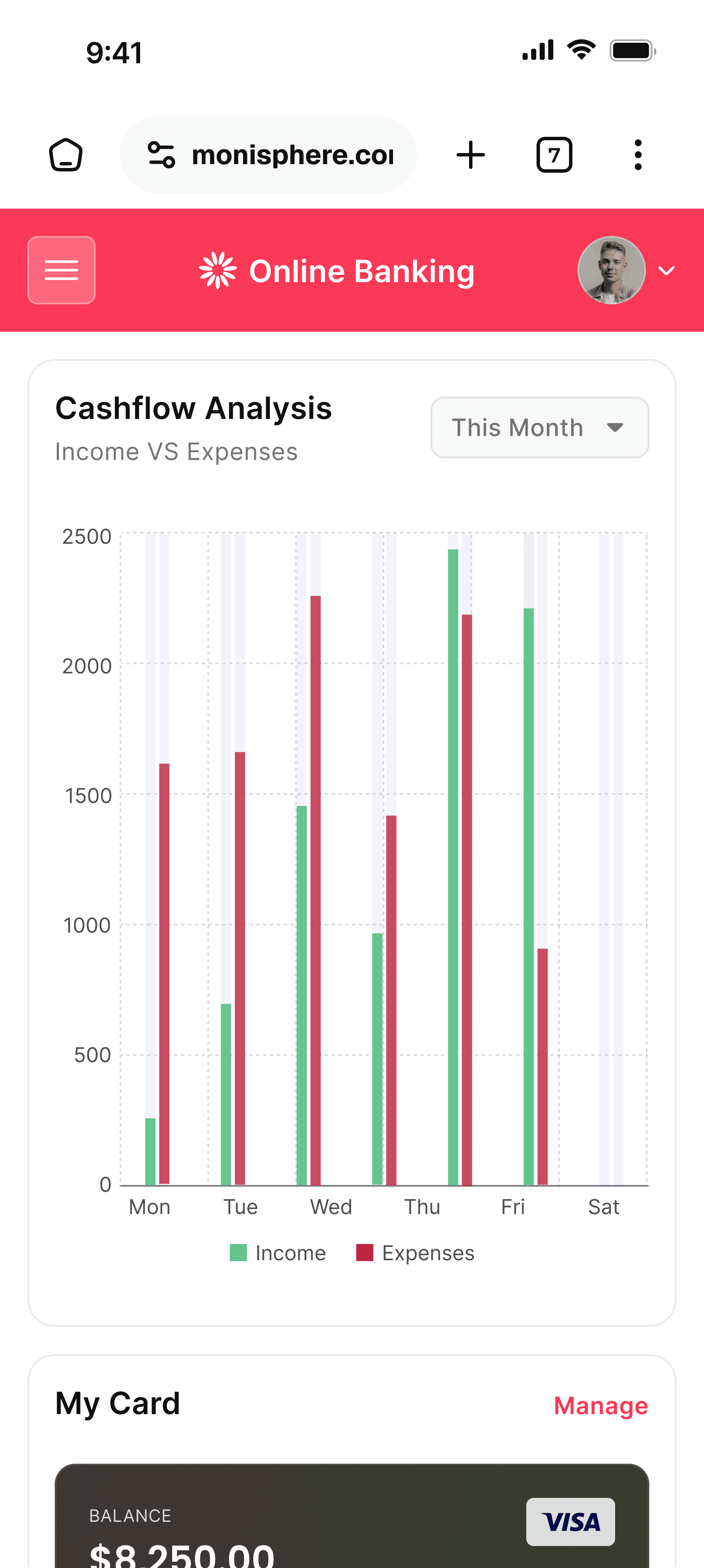This screenshot has height=1568, width=704.
Task: Click Wednesday's red expenses bar
Action: click(x=315, y=889)
